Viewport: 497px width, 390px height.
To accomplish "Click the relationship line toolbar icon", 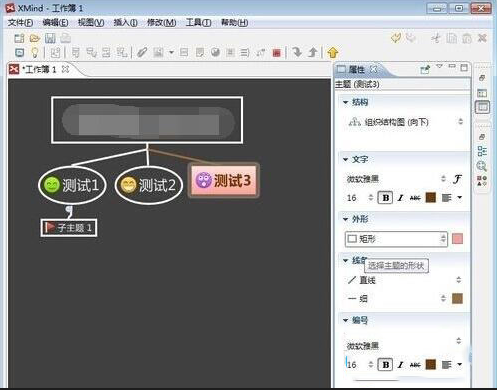I will pos(260,53).
